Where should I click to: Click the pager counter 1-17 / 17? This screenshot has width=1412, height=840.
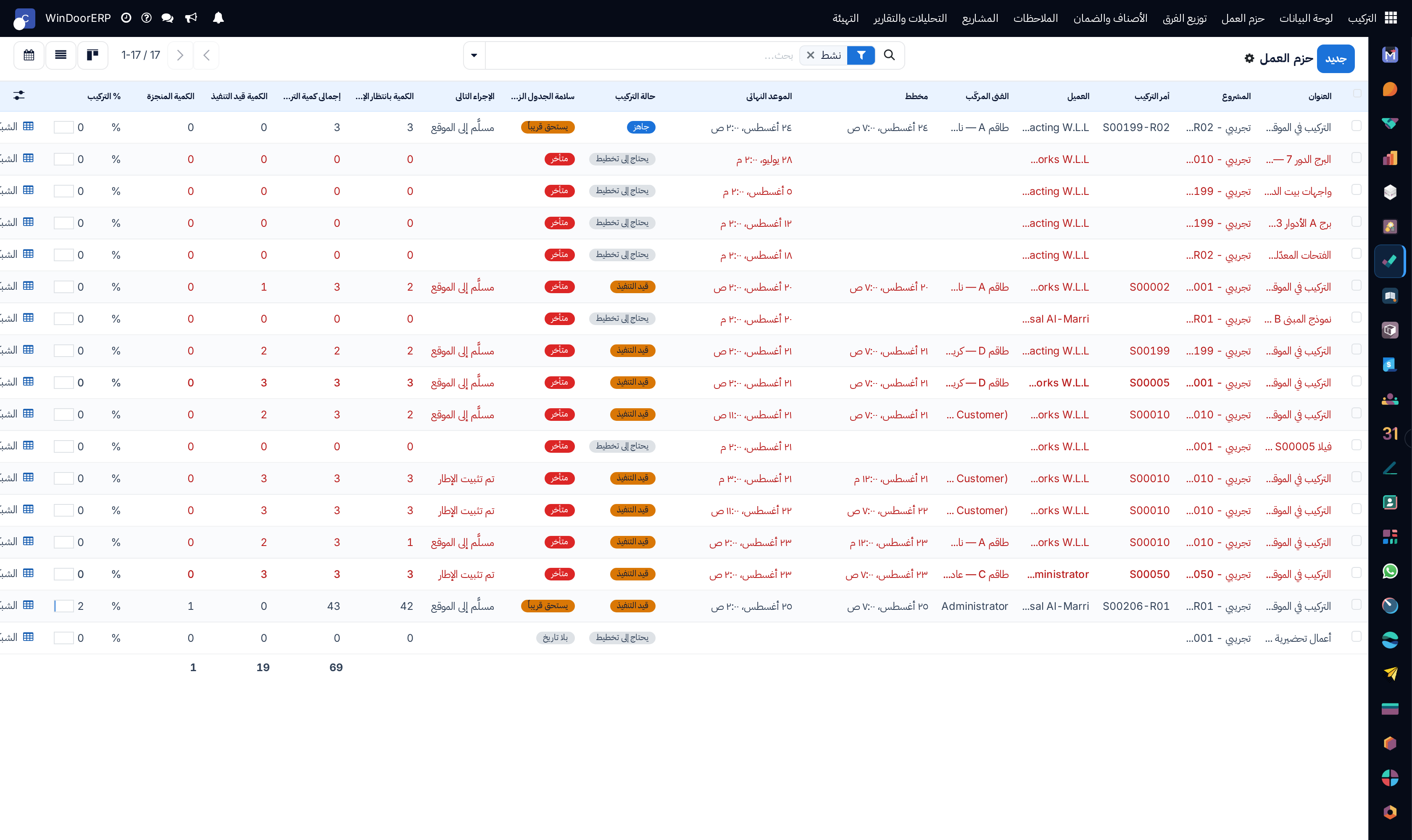140,55
